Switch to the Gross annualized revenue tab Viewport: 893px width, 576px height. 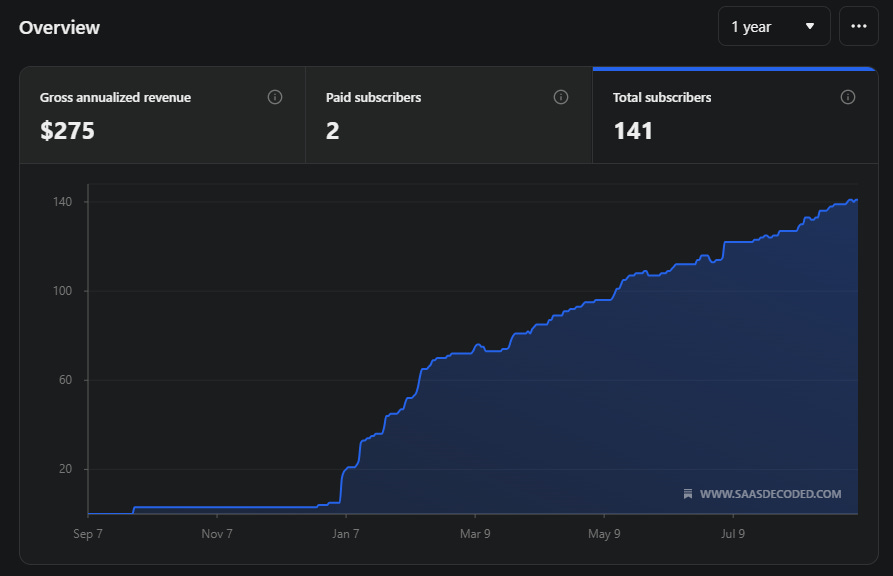[162, 115]
